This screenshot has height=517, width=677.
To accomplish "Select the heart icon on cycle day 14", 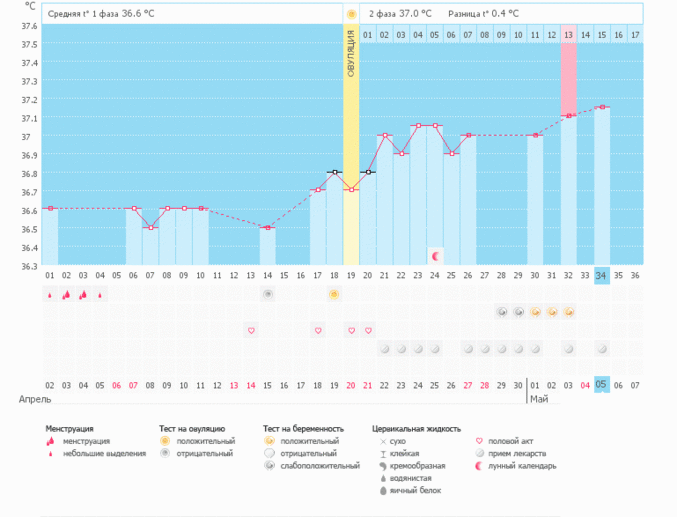I will (251, 330).
